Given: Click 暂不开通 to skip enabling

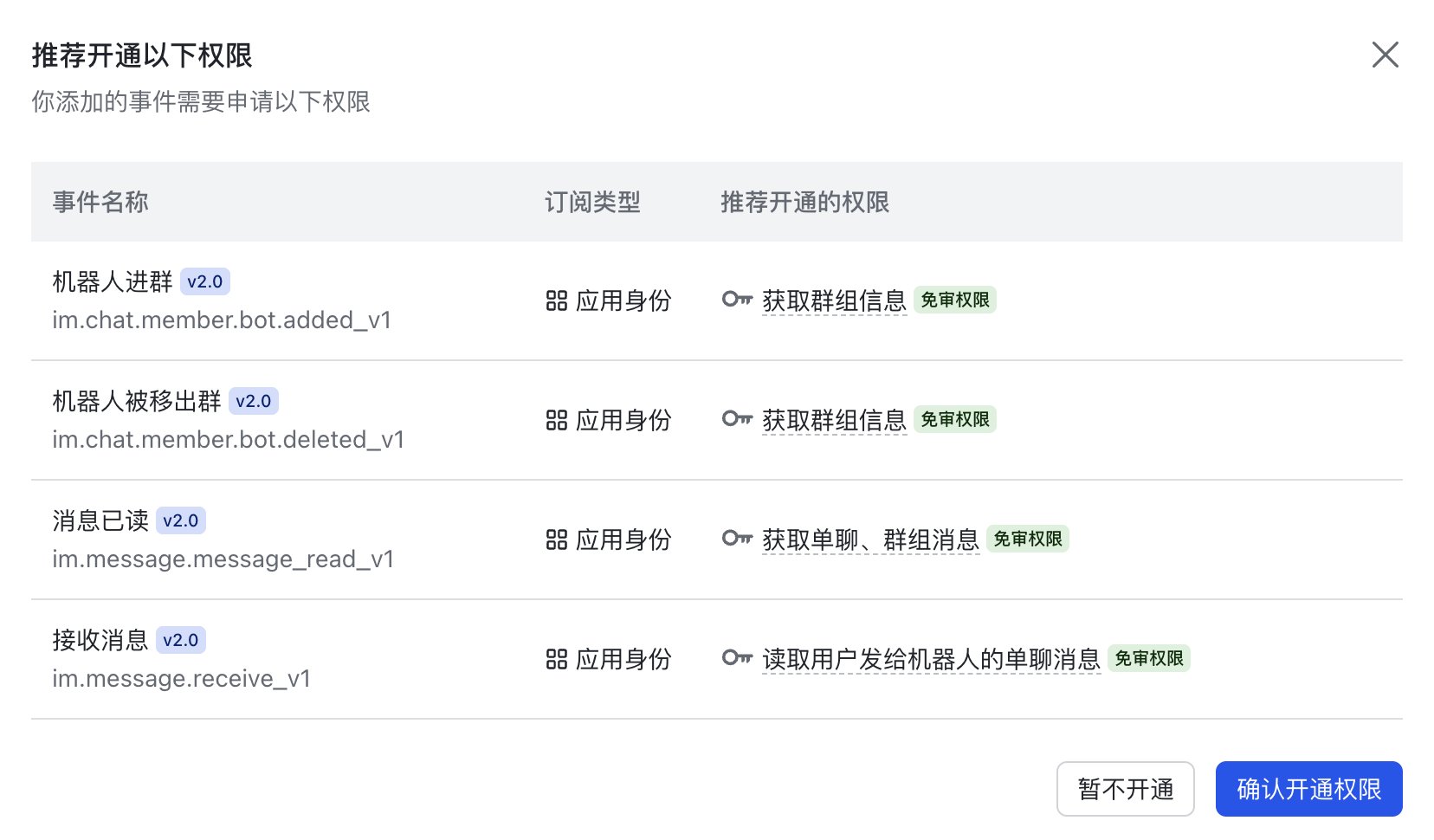Looking at the screenshot, I should (1126, 789).
